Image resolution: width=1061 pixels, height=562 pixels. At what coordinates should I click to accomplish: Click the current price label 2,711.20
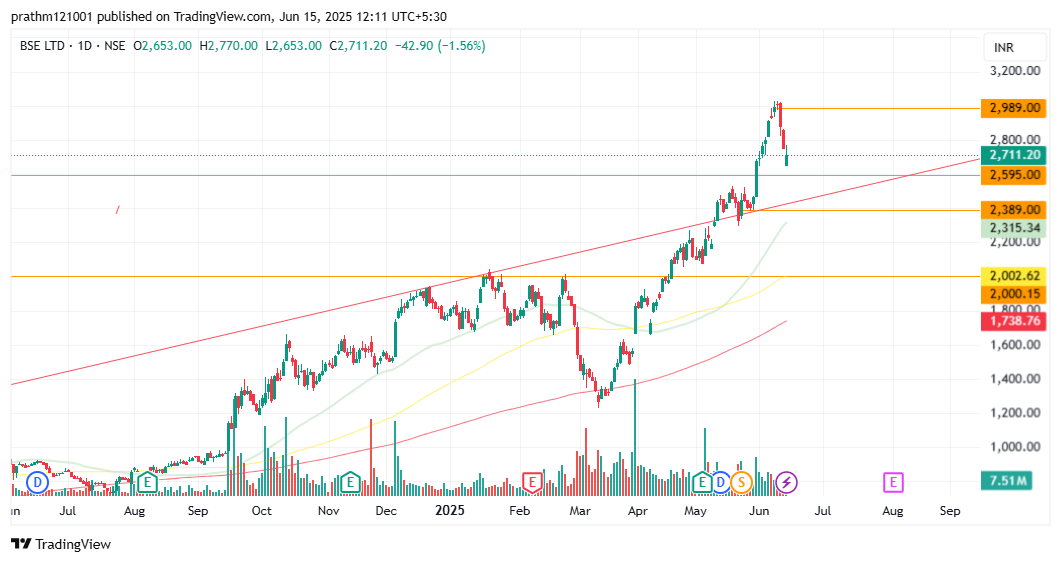click(x=1014, y=155)
